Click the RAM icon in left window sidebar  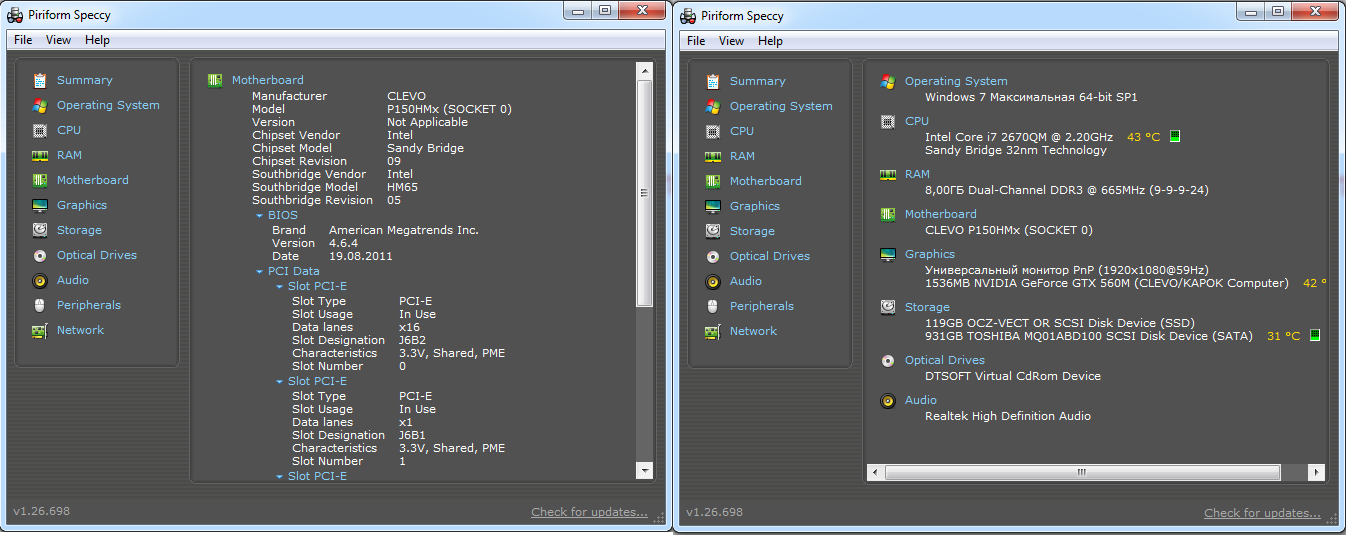tap(40, 155)
